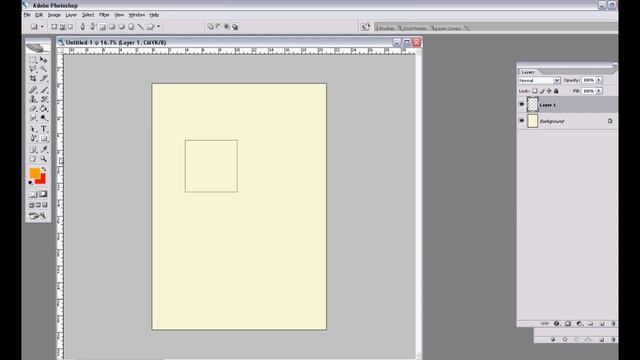Hide Layer 1 with its eye icon
This screenshot has height=360, width=640.
click(x=522, y=104)
